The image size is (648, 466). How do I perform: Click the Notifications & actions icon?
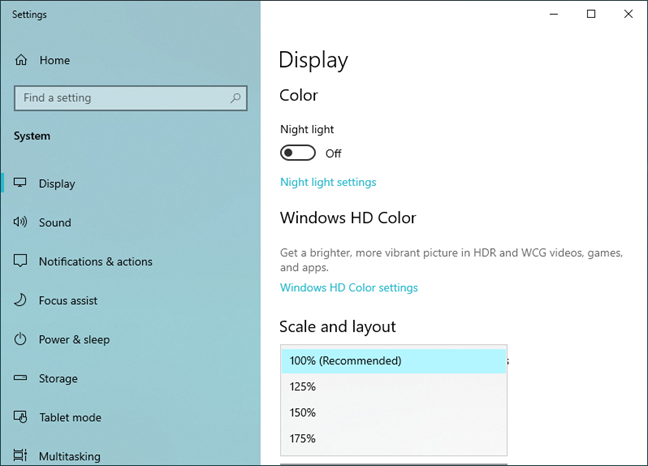(x=20, y=261)
